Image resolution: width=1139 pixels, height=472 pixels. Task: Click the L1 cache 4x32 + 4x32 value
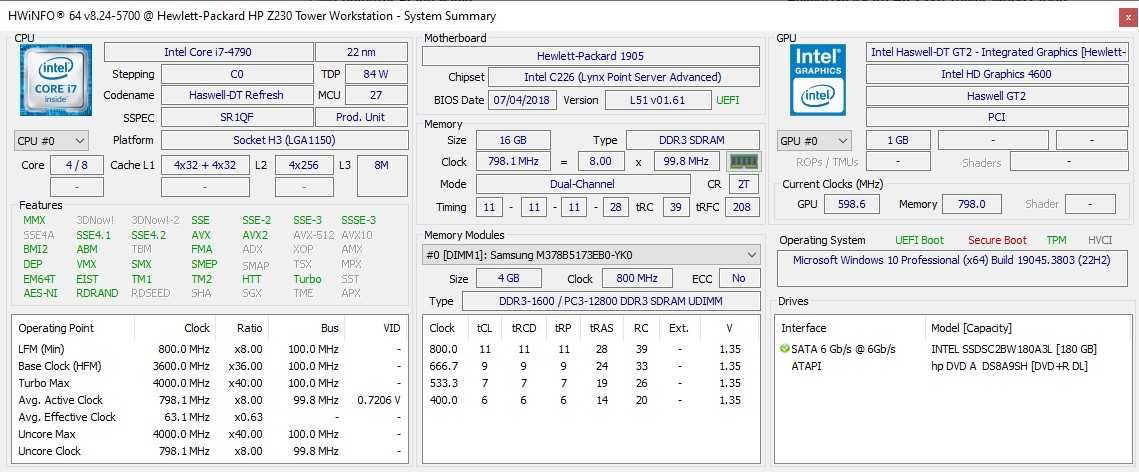click(x=206, y=165)
